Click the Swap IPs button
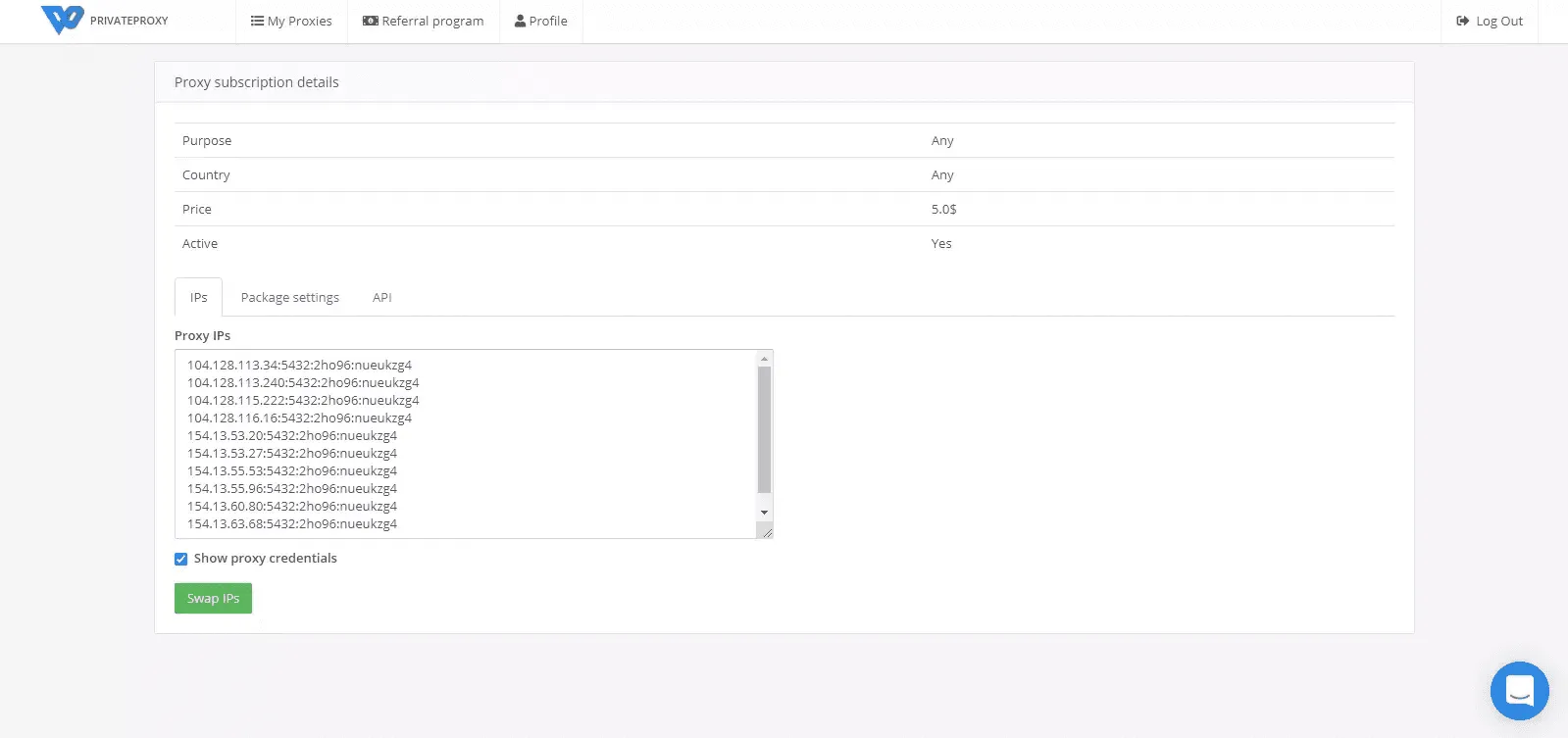The image size is (1568, 738). tap(213, 598)
